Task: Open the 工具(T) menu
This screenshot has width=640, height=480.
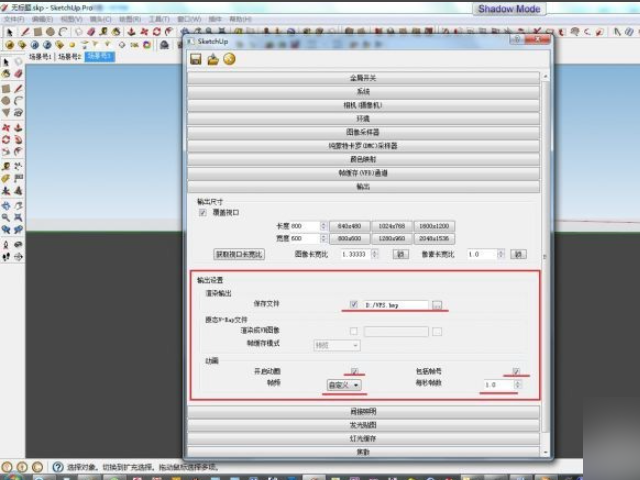Action: point(159,19)
